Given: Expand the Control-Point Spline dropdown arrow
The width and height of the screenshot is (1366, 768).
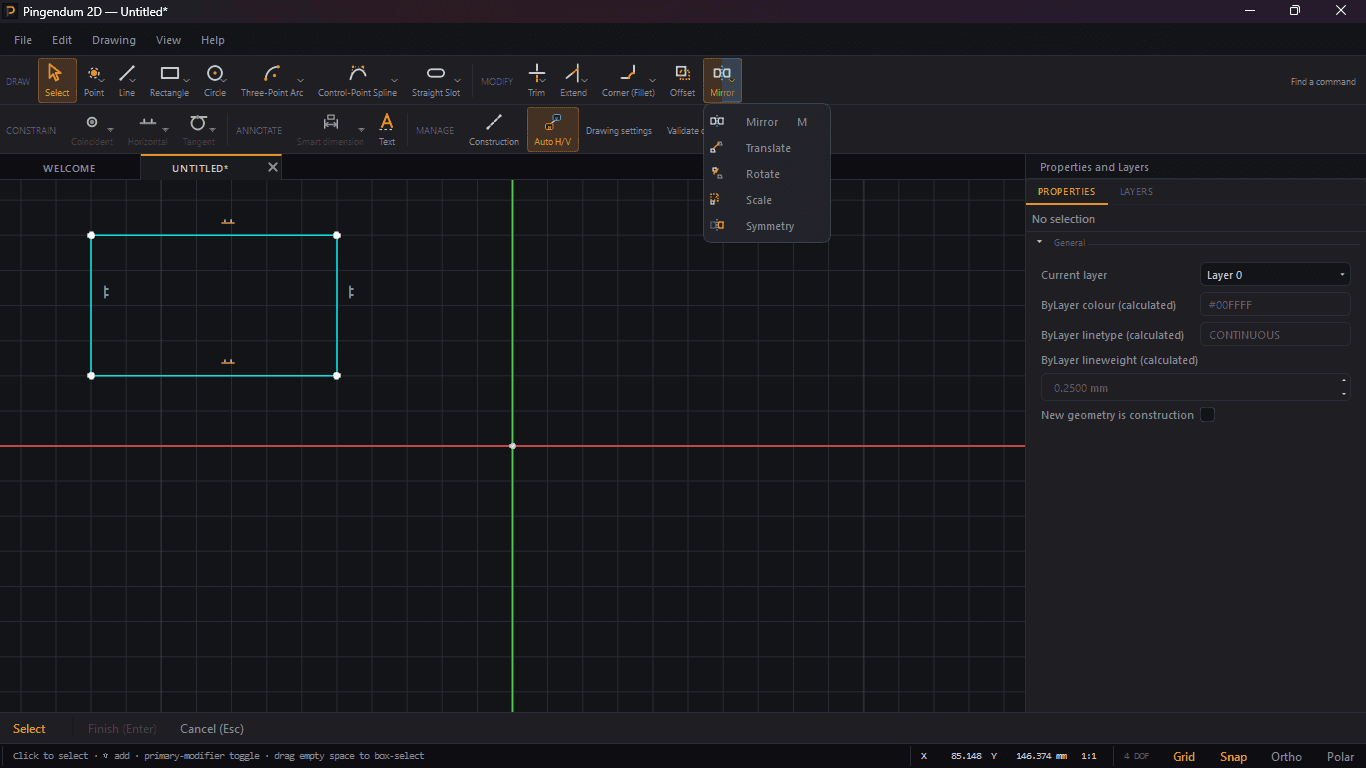Looking at the screenshot, I should point(394,80).
